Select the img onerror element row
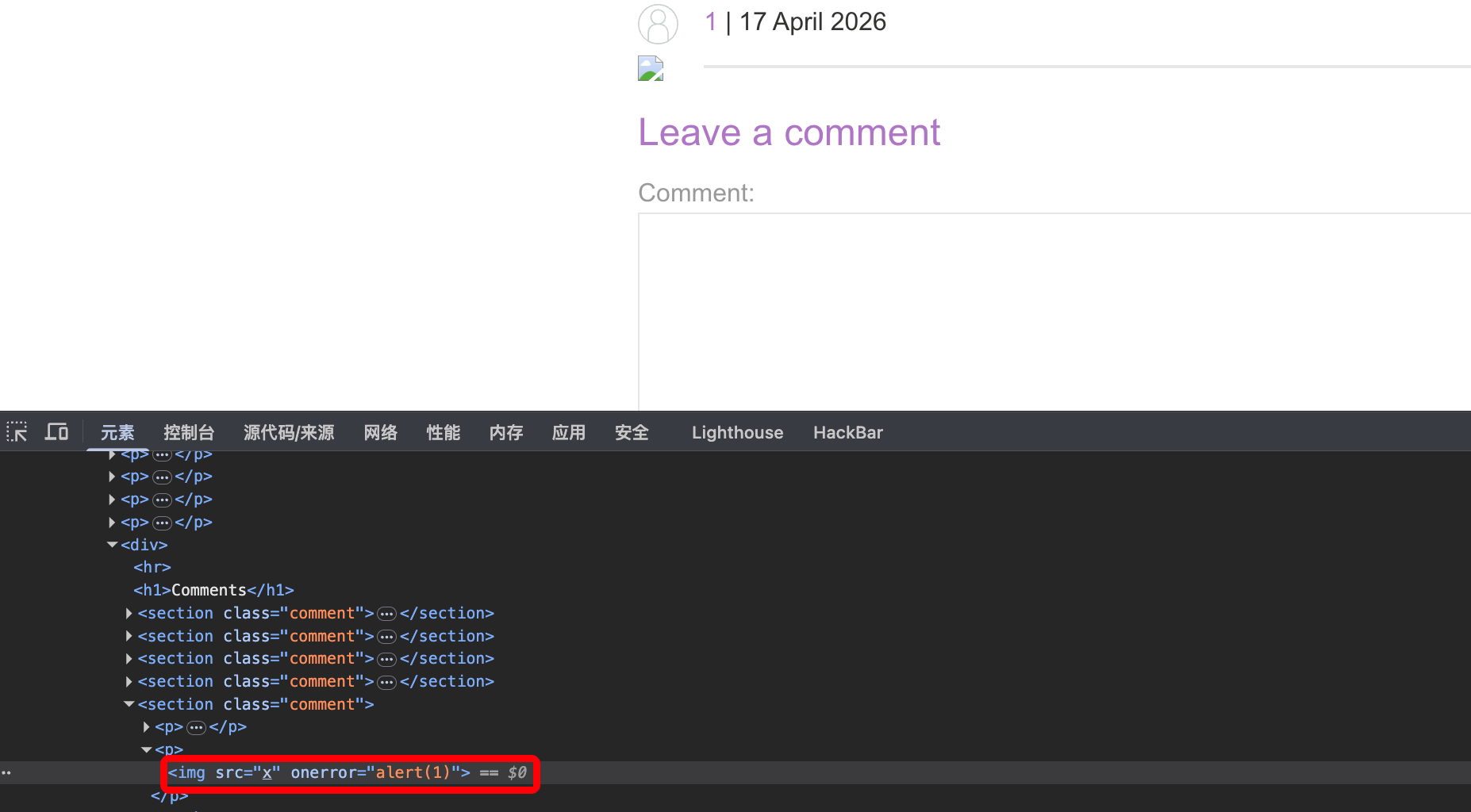The width and height of the screenshot is (1471, 812). 319,772
